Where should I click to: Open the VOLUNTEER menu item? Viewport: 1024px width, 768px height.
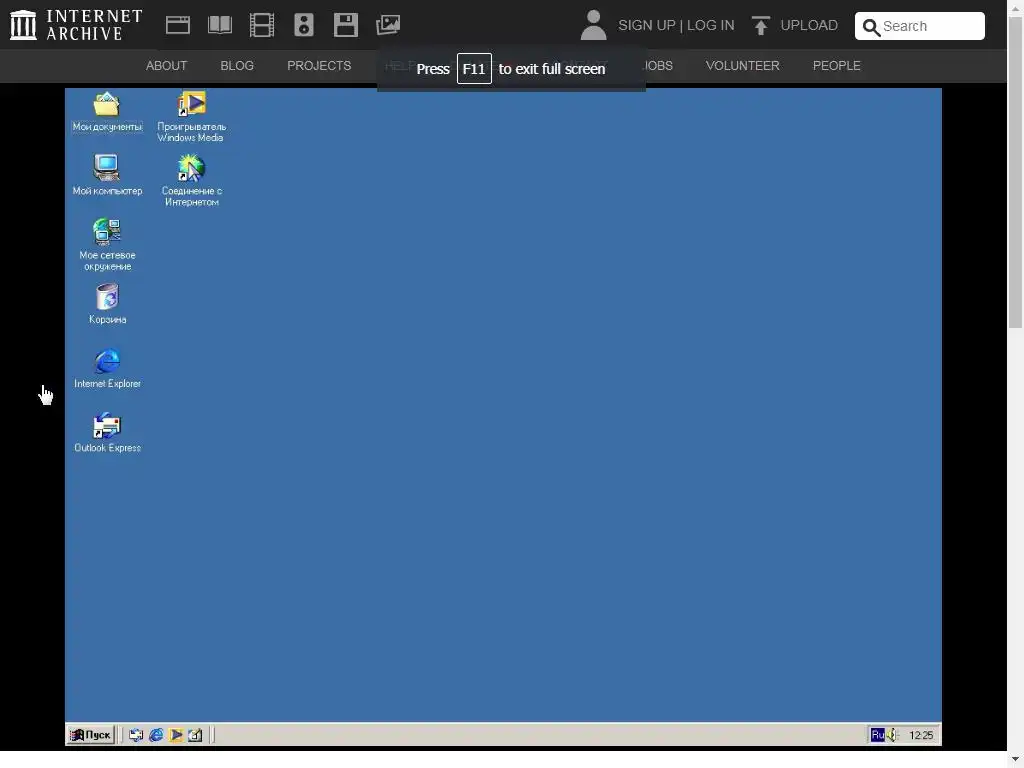coord(743,66)
